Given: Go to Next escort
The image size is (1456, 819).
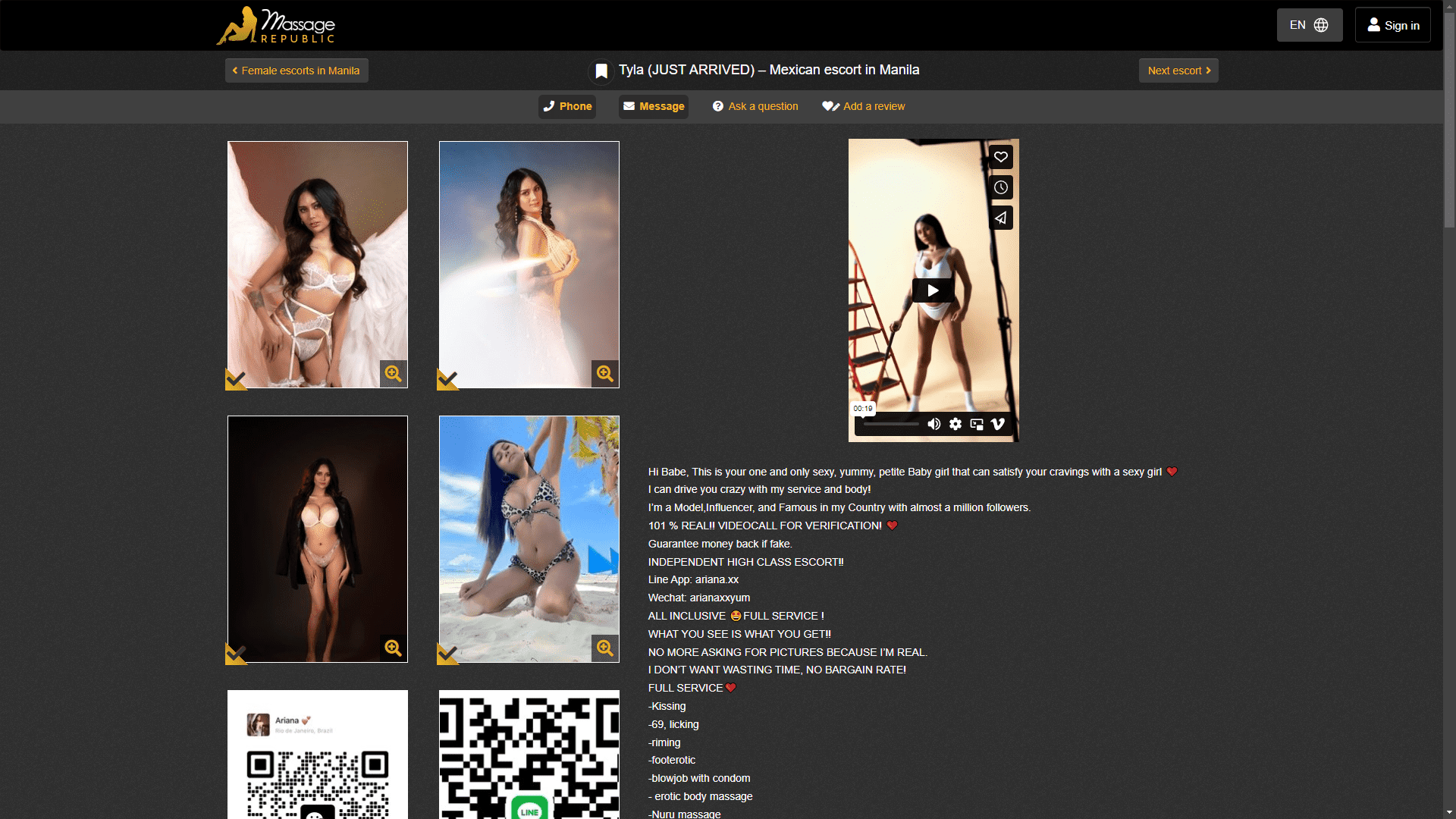Looking at the screenshot, I should point(1178,71).
